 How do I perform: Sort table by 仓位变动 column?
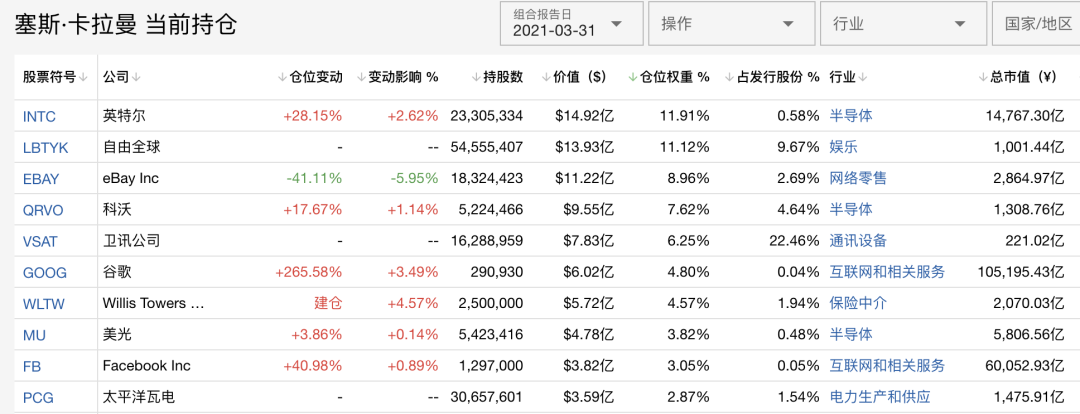310,77
